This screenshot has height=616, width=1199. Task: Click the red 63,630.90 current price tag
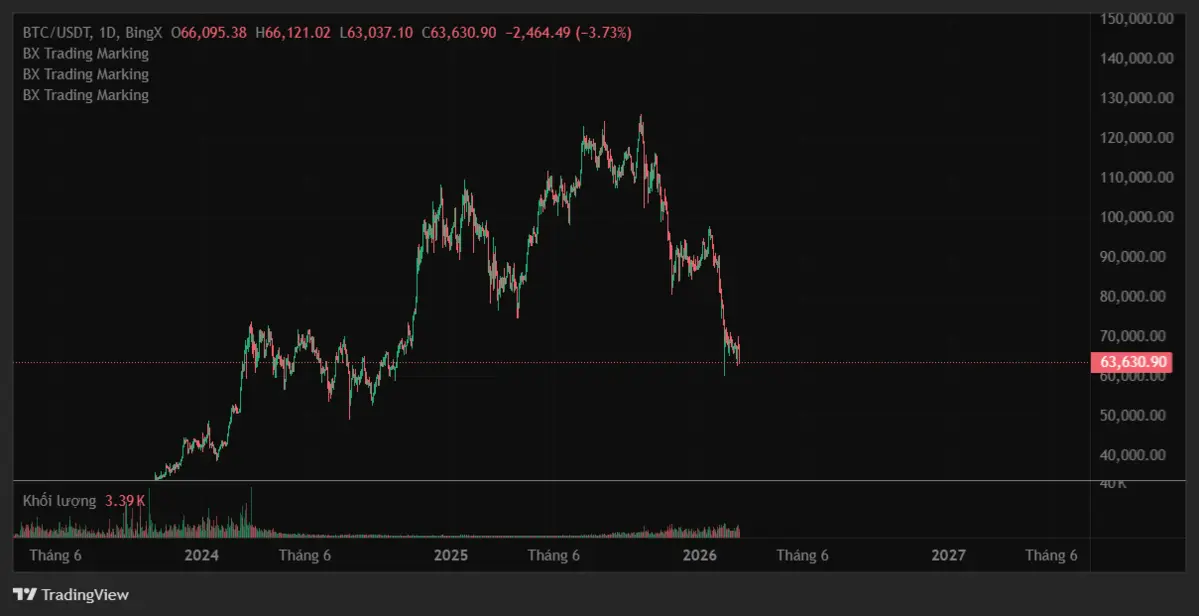coord(1133,362)
